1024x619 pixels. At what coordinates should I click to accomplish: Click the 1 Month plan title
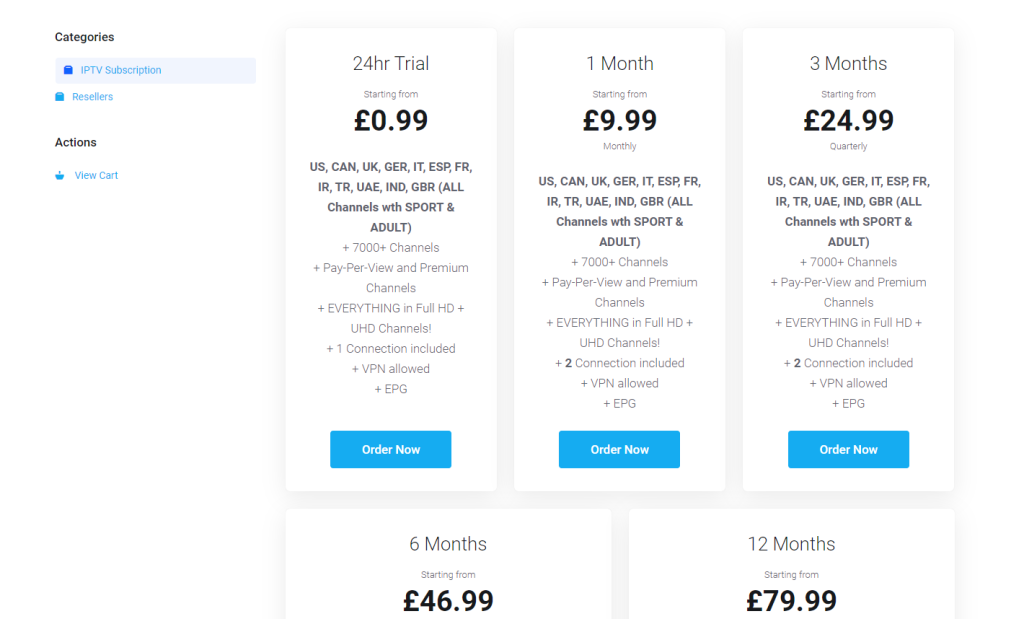pyautogui.click(x=619, y=63)
